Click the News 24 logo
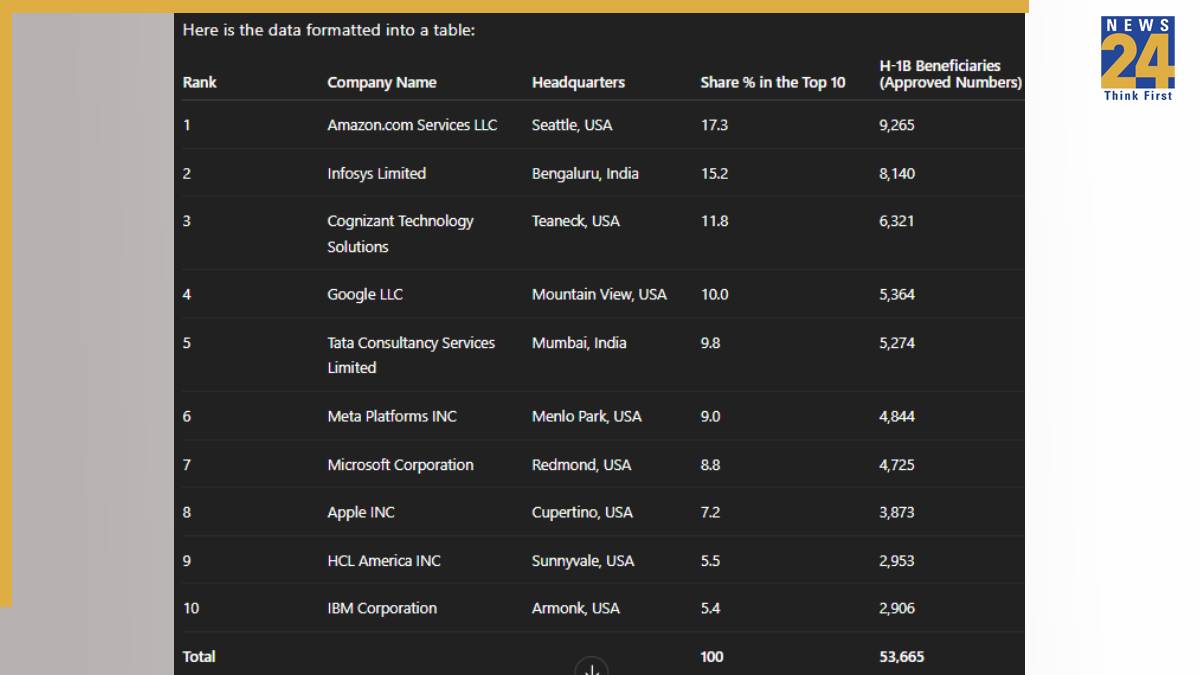Image resolution: width=1200 pixels, height=675 pixels. pyautogui.click(x=1137, y=58)
